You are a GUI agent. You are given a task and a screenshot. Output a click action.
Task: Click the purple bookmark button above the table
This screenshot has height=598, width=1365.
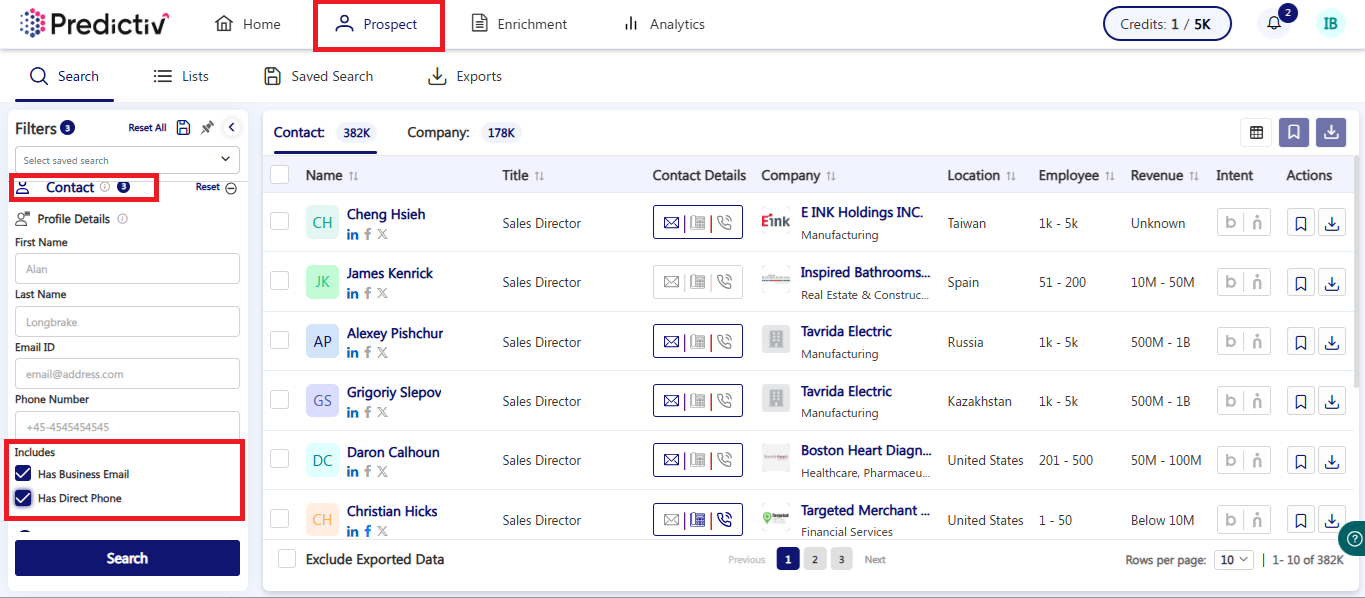[x=1294, y=132]
